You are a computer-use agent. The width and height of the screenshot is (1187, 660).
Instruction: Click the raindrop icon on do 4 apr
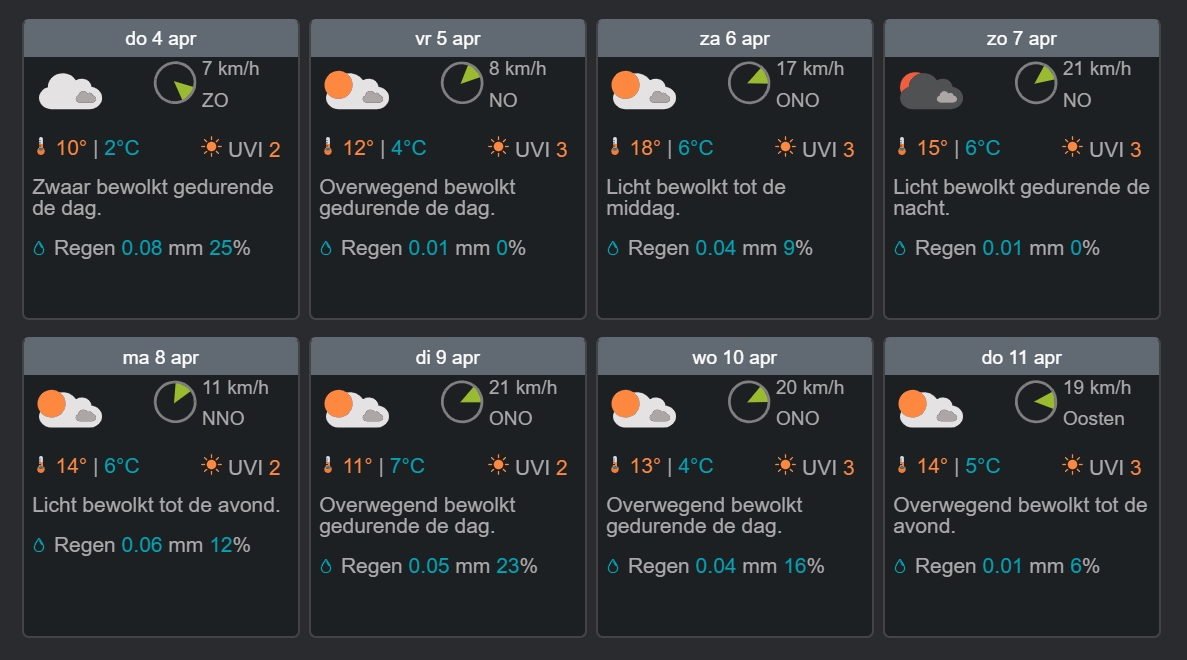(39, 249)
